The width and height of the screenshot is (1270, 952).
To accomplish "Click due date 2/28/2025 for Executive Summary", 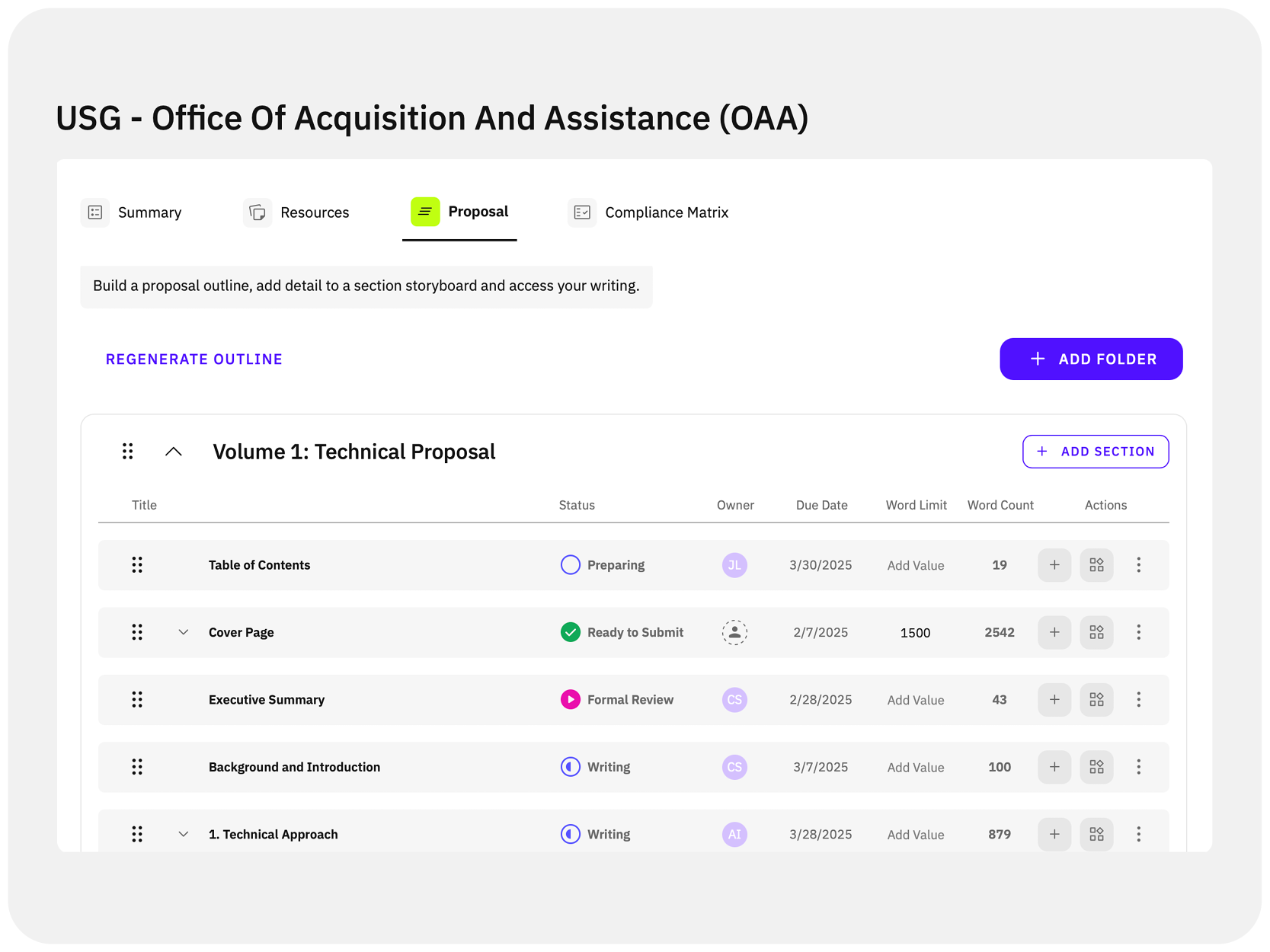I will pos(821,700).
